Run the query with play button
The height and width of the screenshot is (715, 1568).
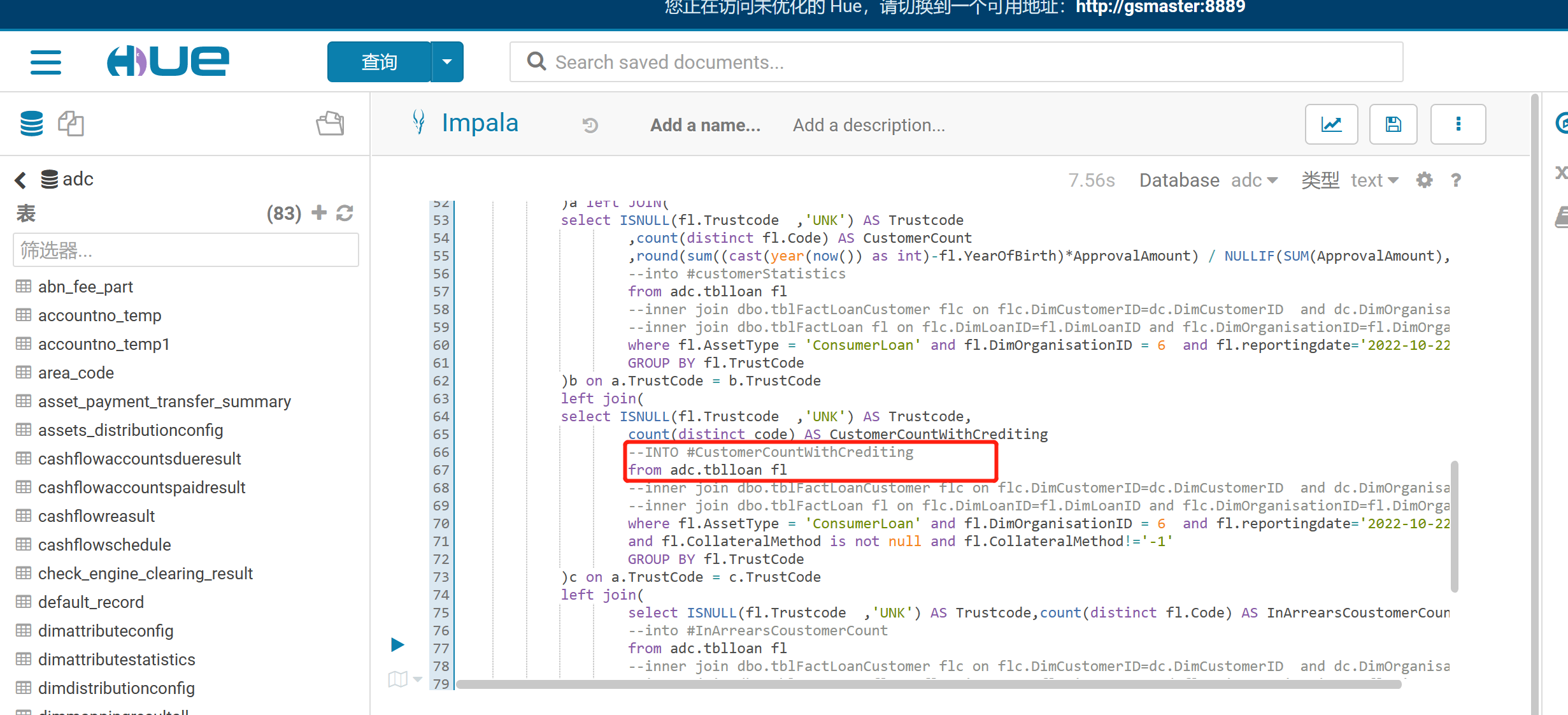[x=397, y=644]
